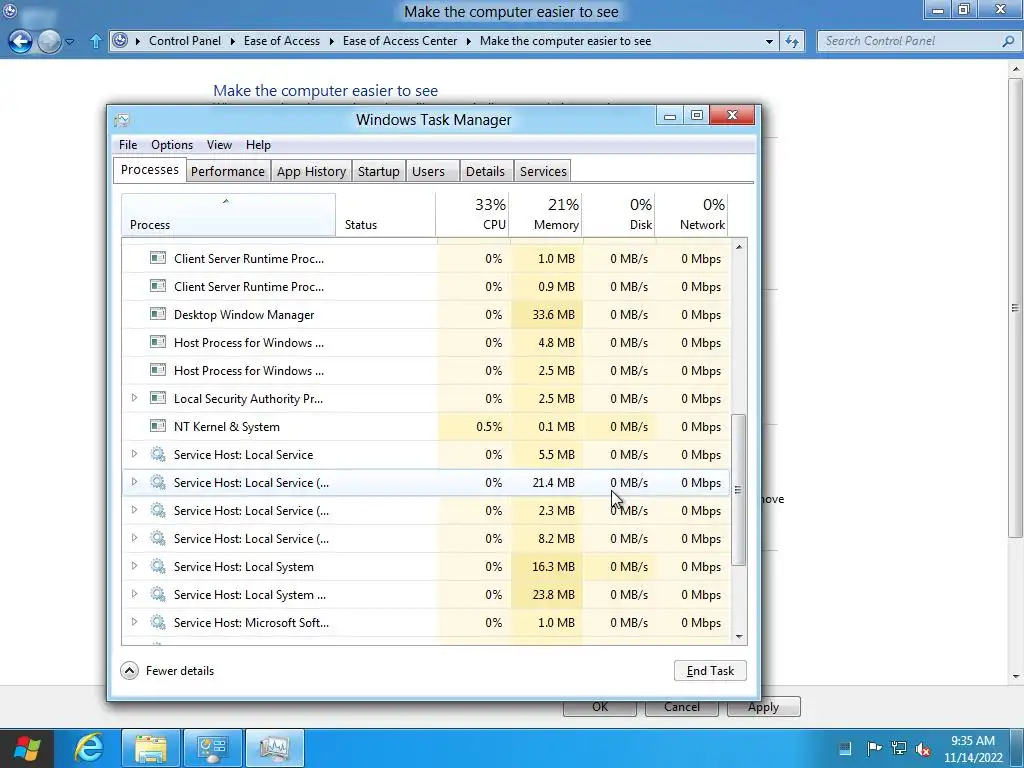
Task: Click the first Client Server Runtime Proc... icon
Action: 158,258
